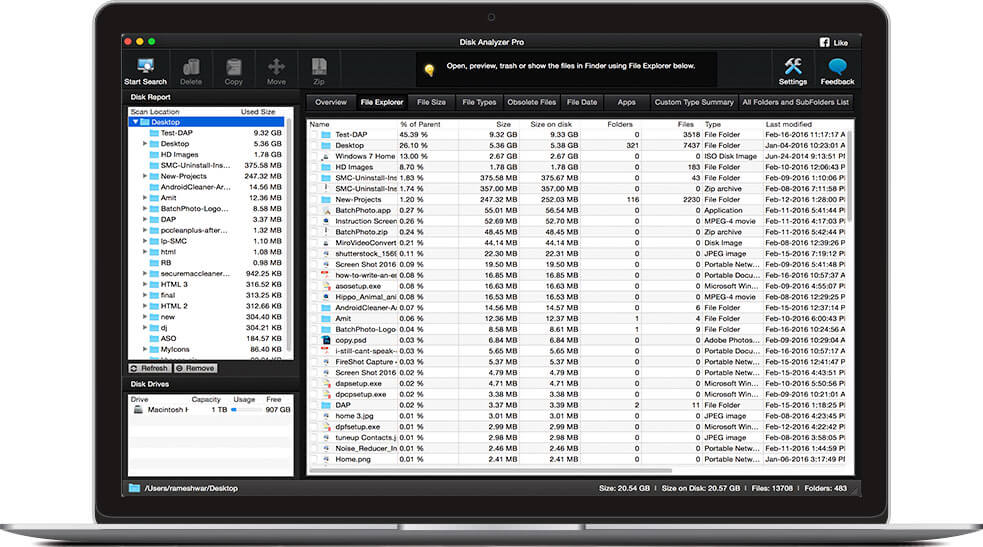
Task: Open the Feedback speech bubble
Action: click(x=838, y=66)
